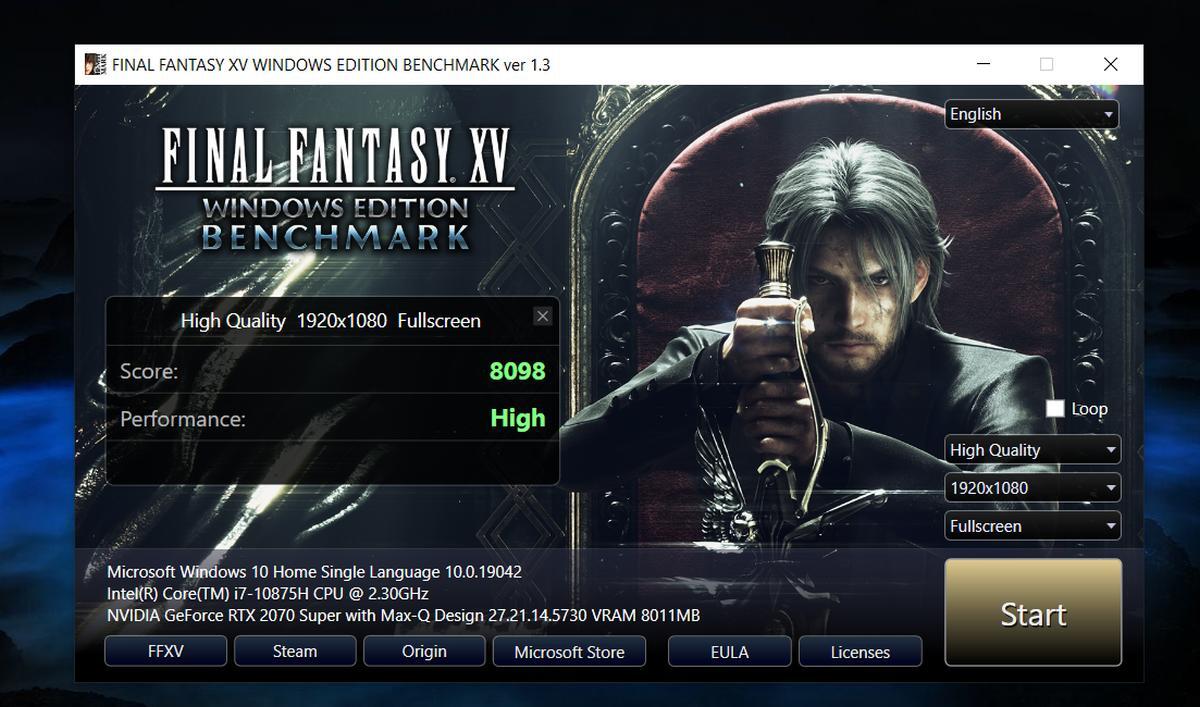Click the High Quality 1920x1080 Fullscreen heading

point(331,321)
